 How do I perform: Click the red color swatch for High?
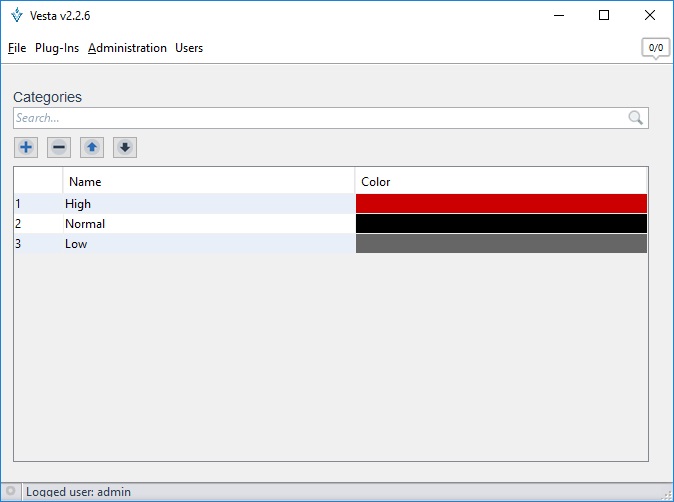pos(501,204)
